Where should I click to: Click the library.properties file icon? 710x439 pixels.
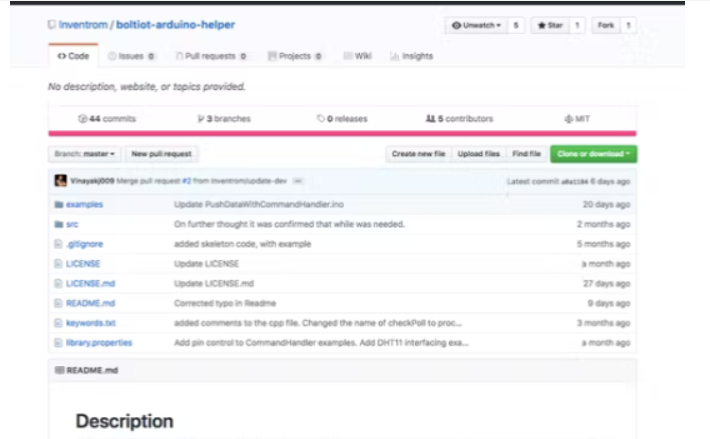tap(58, 343)
